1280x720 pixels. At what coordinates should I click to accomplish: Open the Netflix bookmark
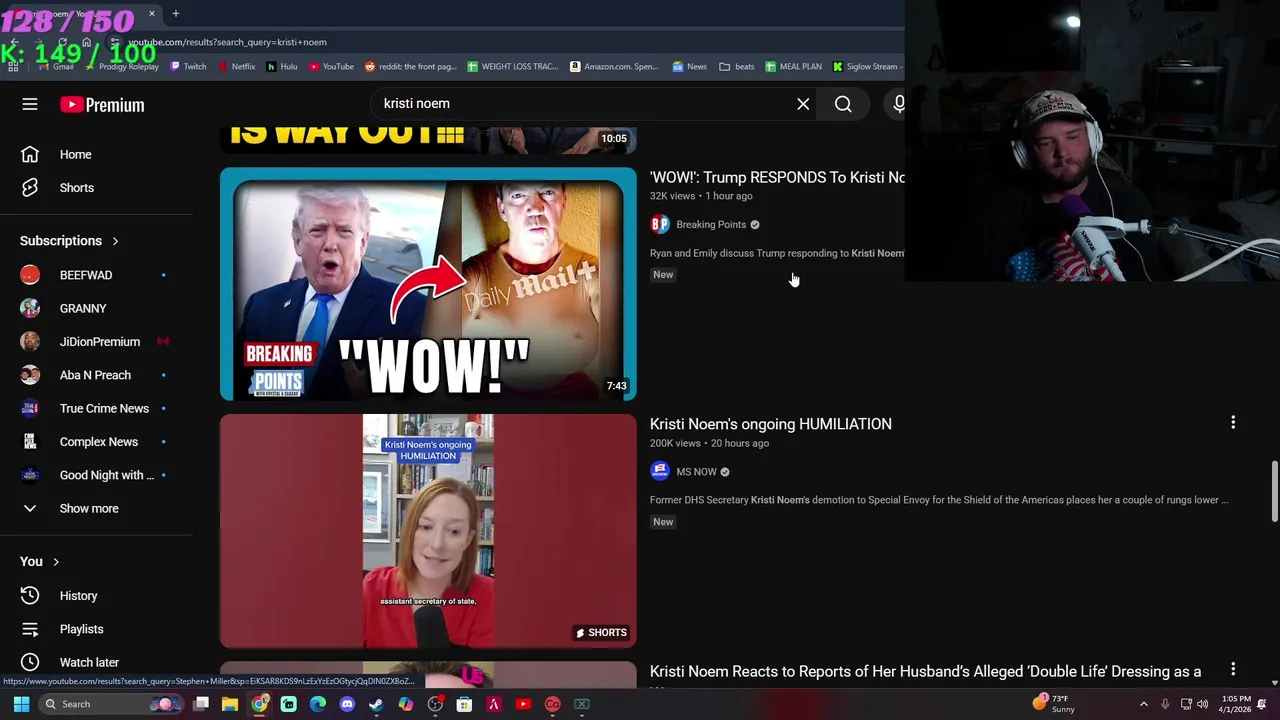(x=236, y=67)
